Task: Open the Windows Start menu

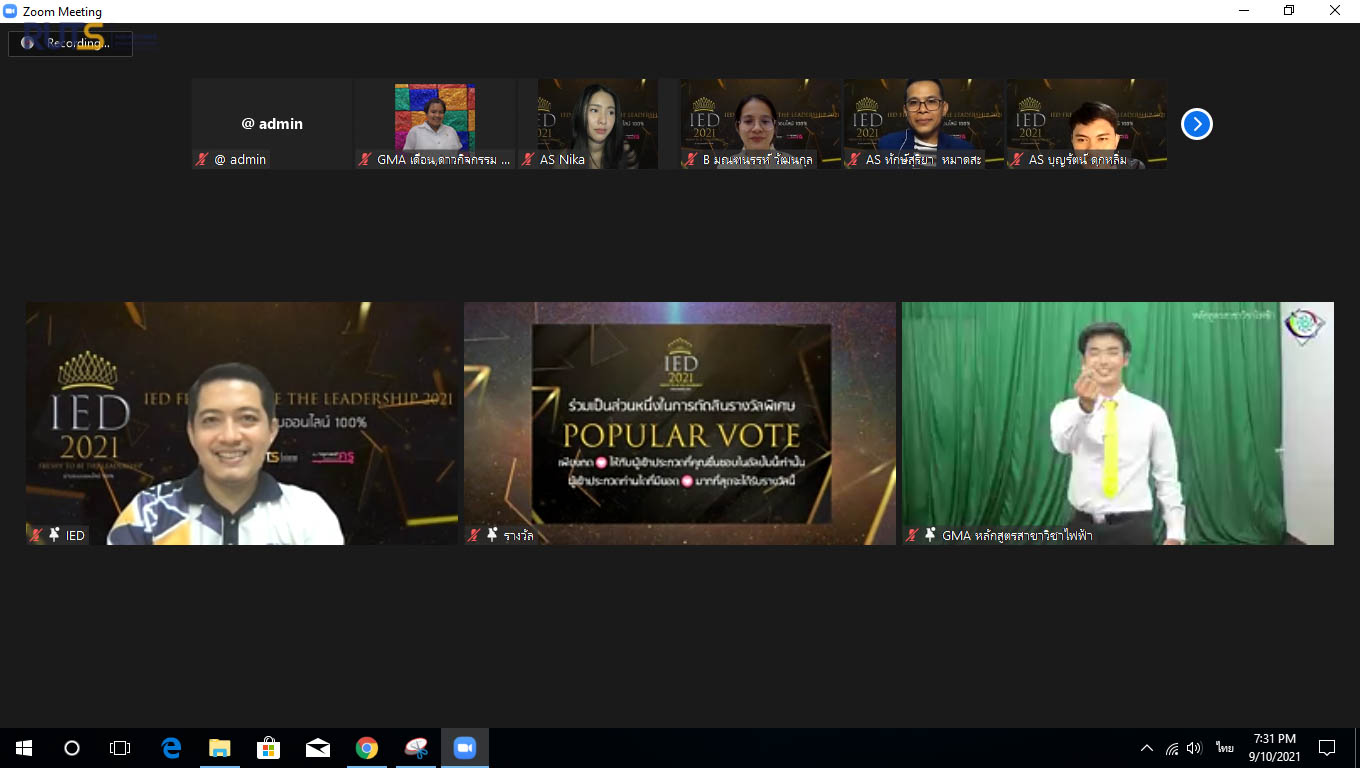Action: click(24, 748)
